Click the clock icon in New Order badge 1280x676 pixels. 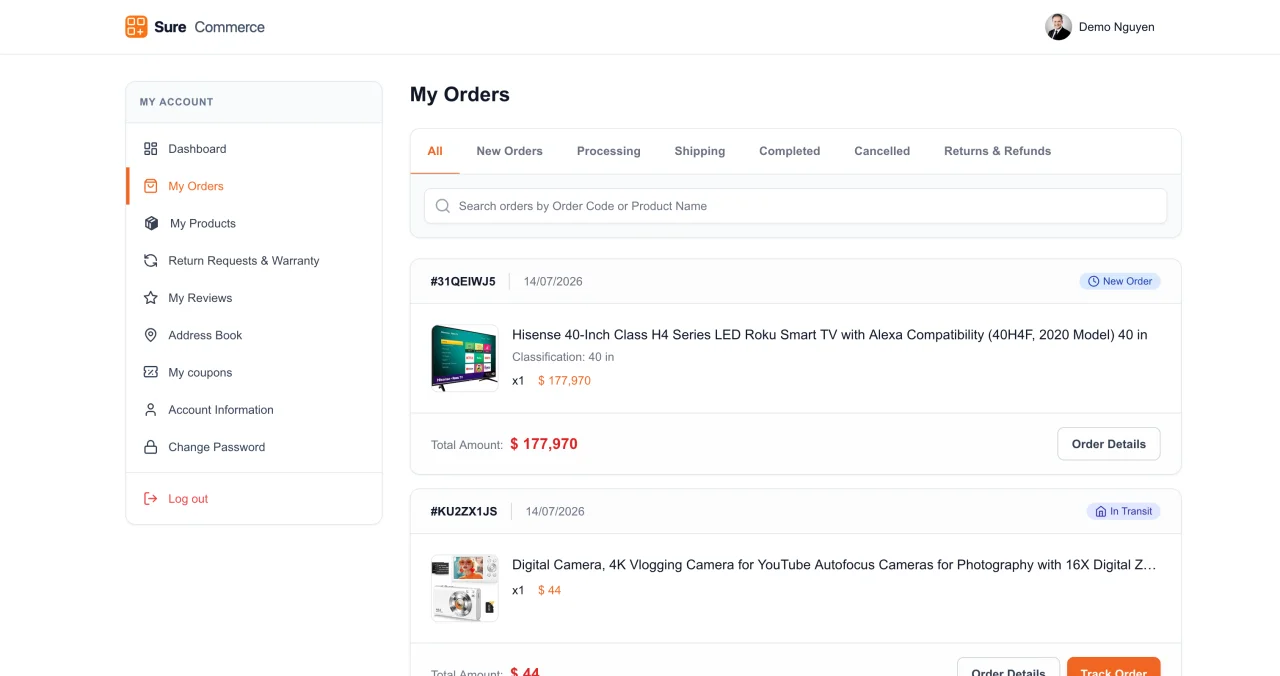[x=1093, y=281]
